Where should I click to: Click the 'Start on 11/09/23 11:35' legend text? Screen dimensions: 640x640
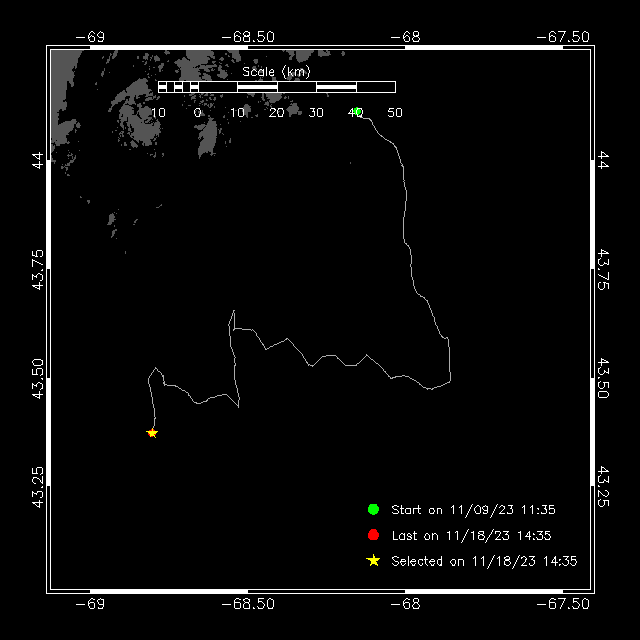(x=473, y=510)
